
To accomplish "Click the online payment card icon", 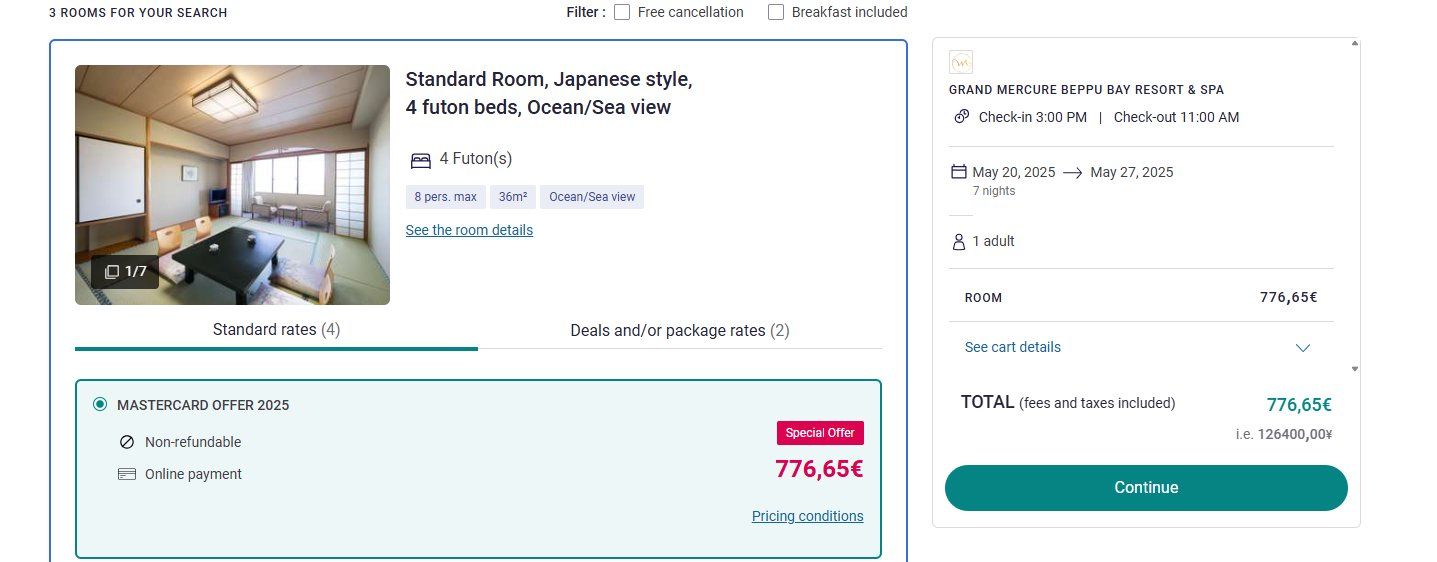I will tap(127, 474).
